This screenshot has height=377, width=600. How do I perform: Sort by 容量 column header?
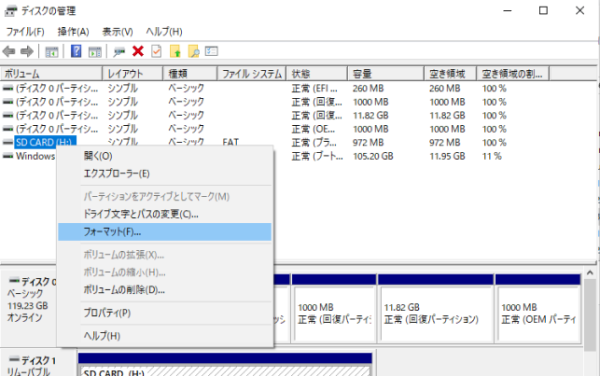tap(386, 73)
